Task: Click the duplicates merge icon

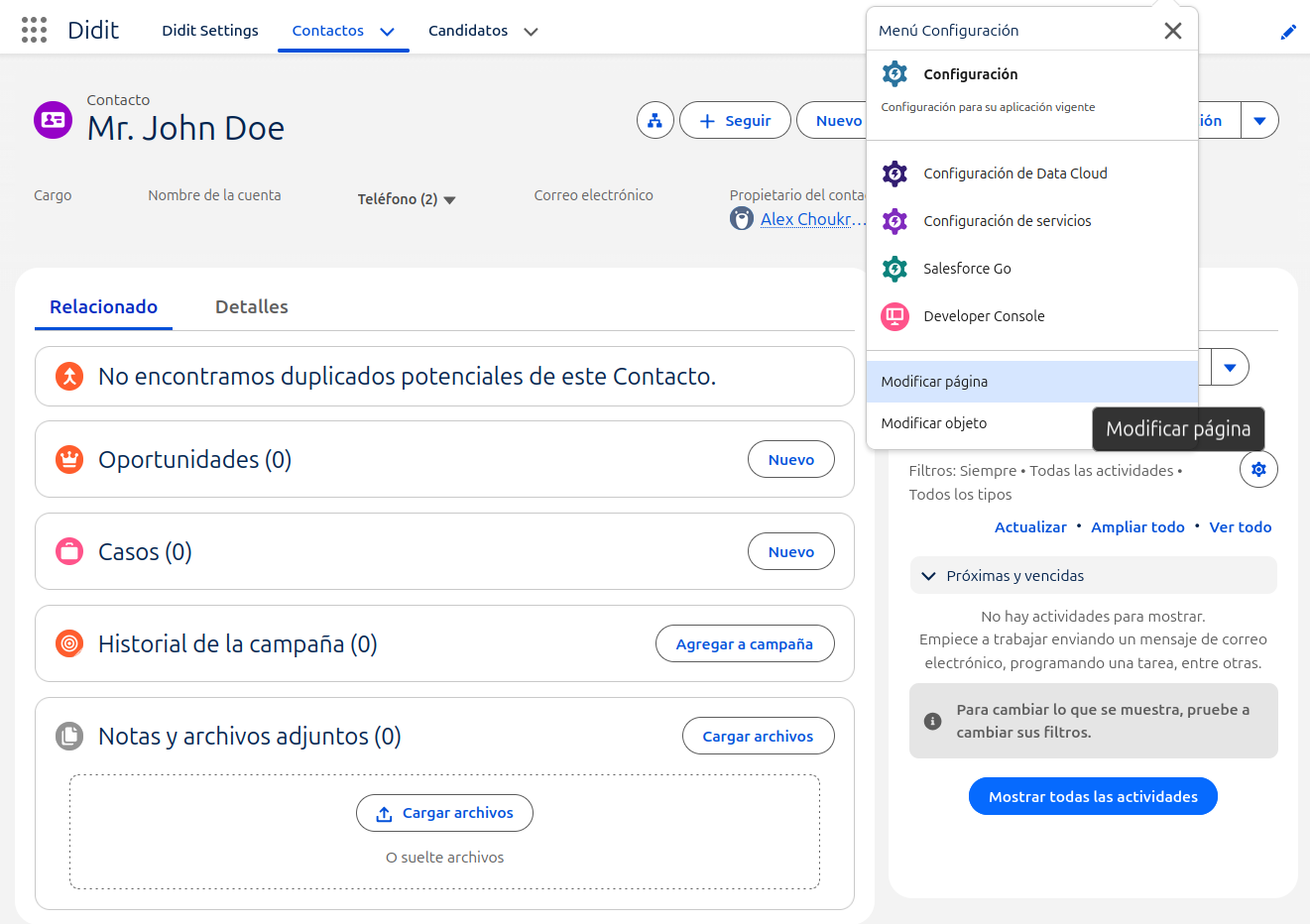Action: [69, 377]
